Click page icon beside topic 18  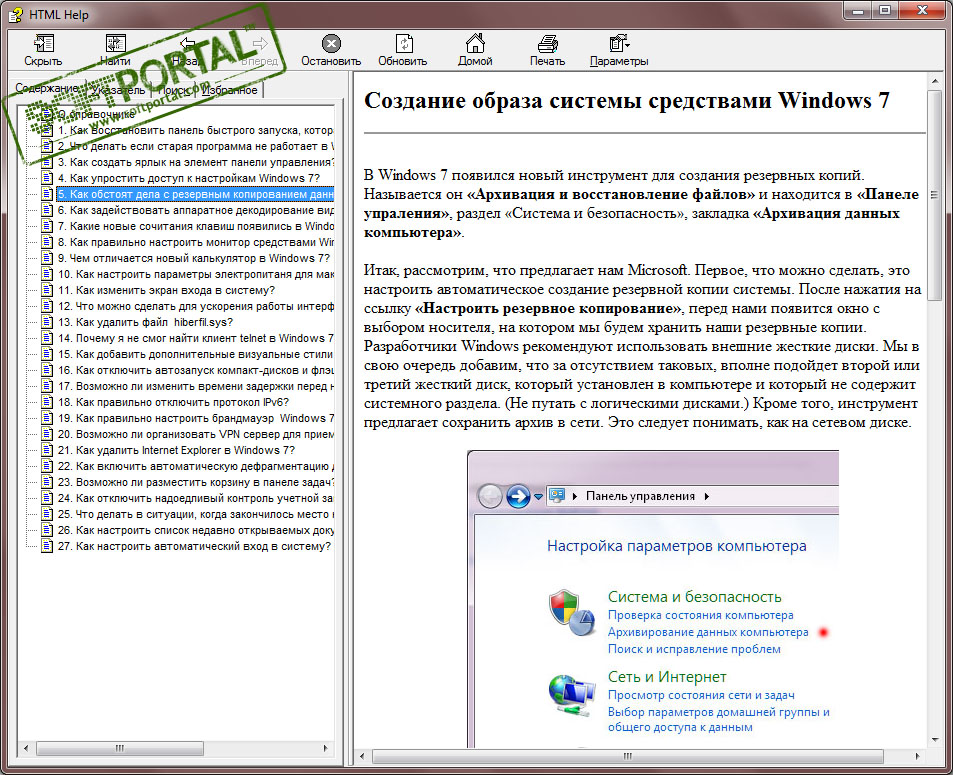click(x=47, y=402)
